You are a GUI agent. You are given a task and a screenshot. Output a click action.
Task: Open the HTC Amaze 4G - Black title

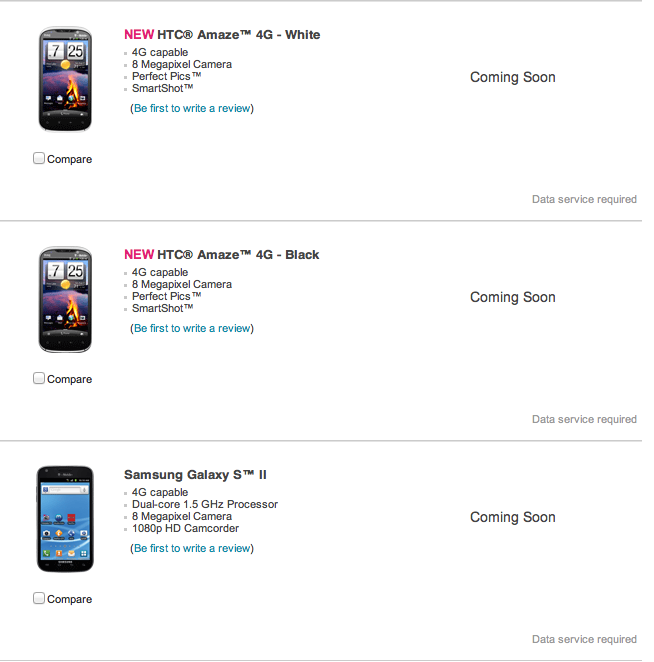tap(238, 255)
